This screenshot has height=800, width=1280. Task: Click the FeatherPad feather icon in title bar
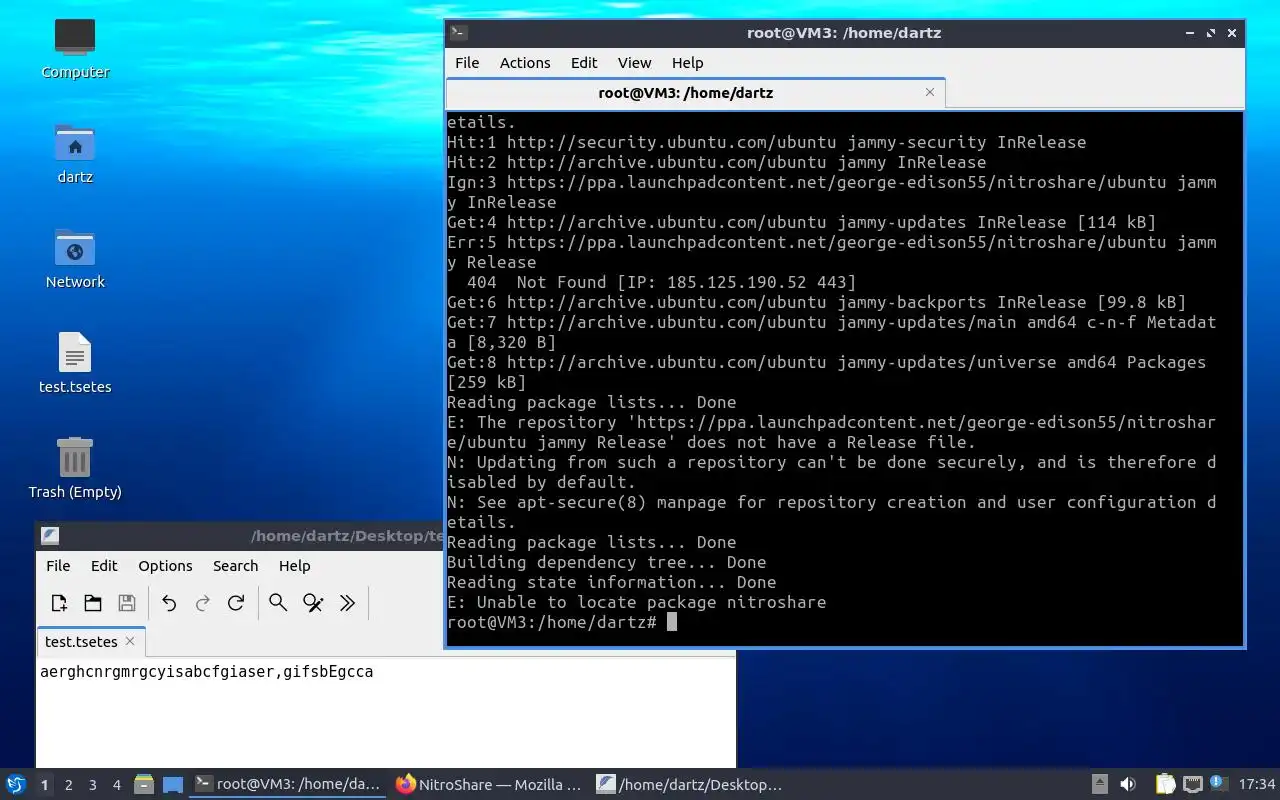50,536
